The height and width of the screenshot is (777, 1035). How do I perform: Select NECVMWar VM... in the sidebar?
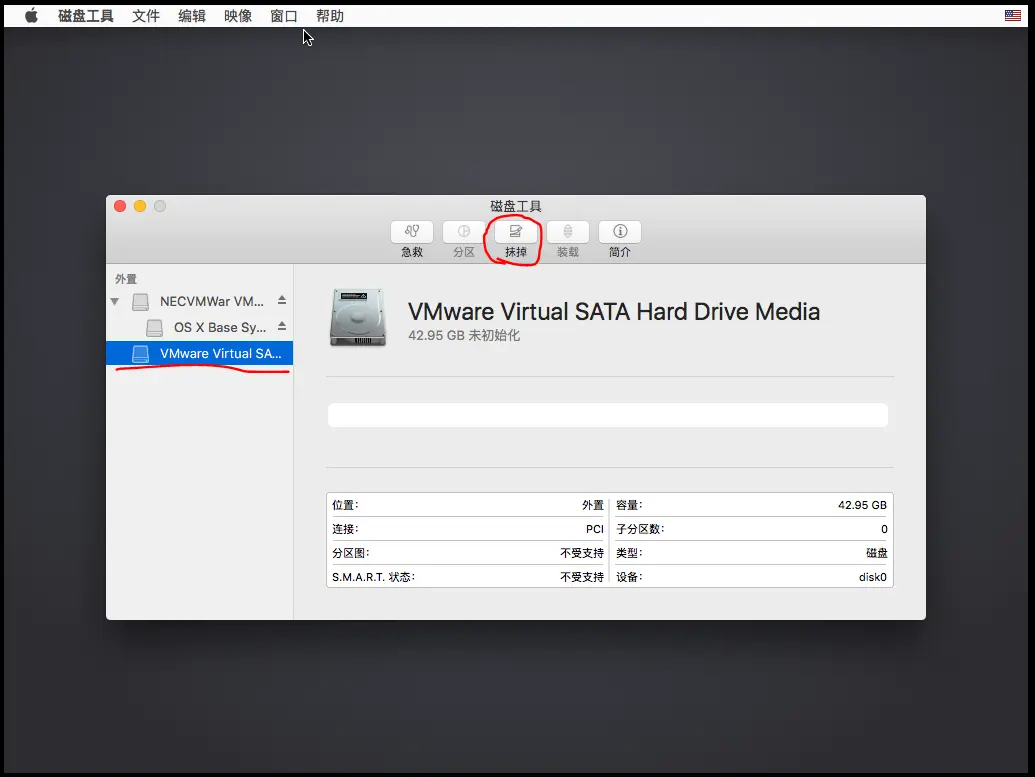[199, 302]
